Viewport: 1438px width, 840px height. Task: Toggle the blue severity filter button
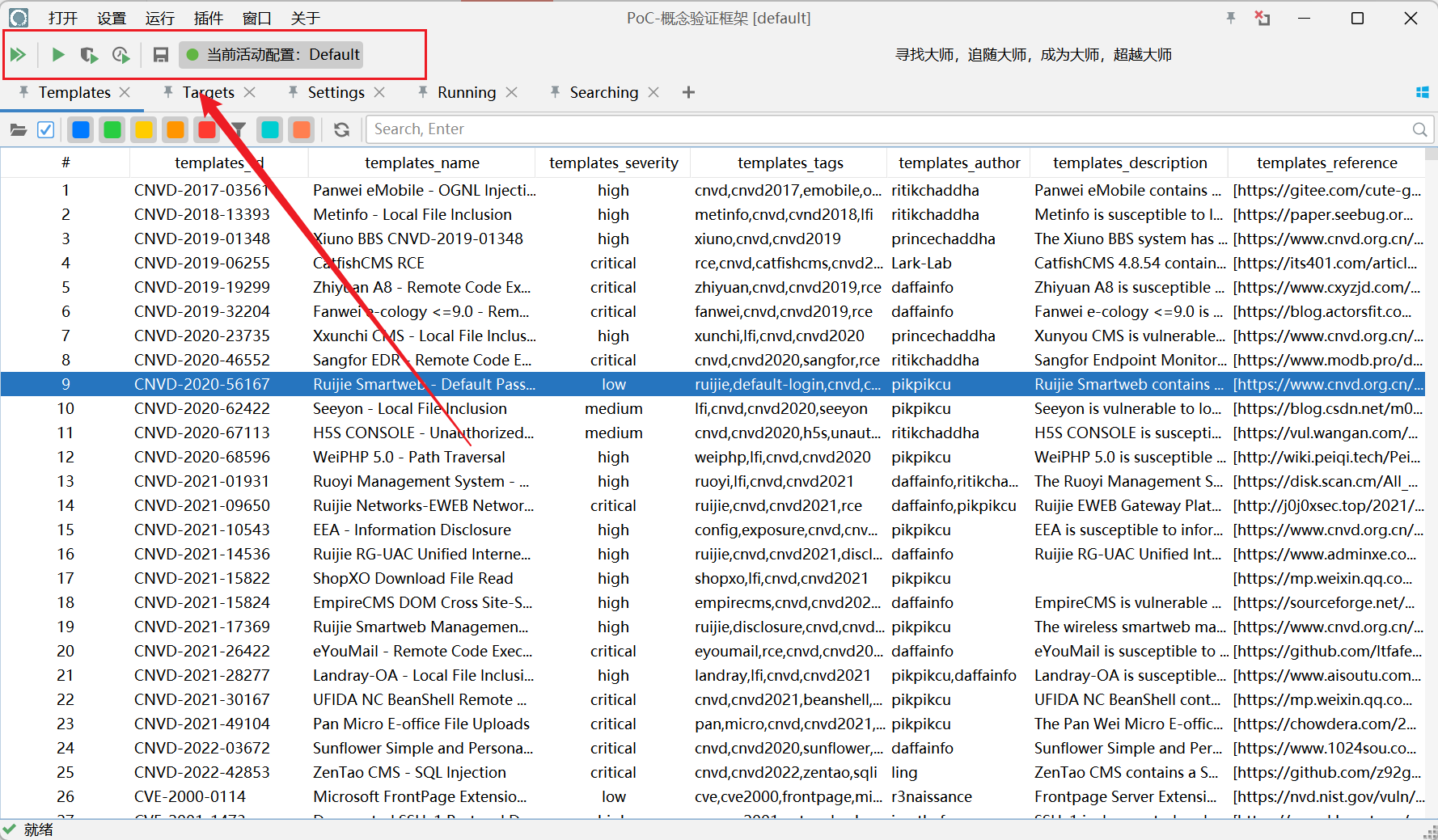(81, 129)
